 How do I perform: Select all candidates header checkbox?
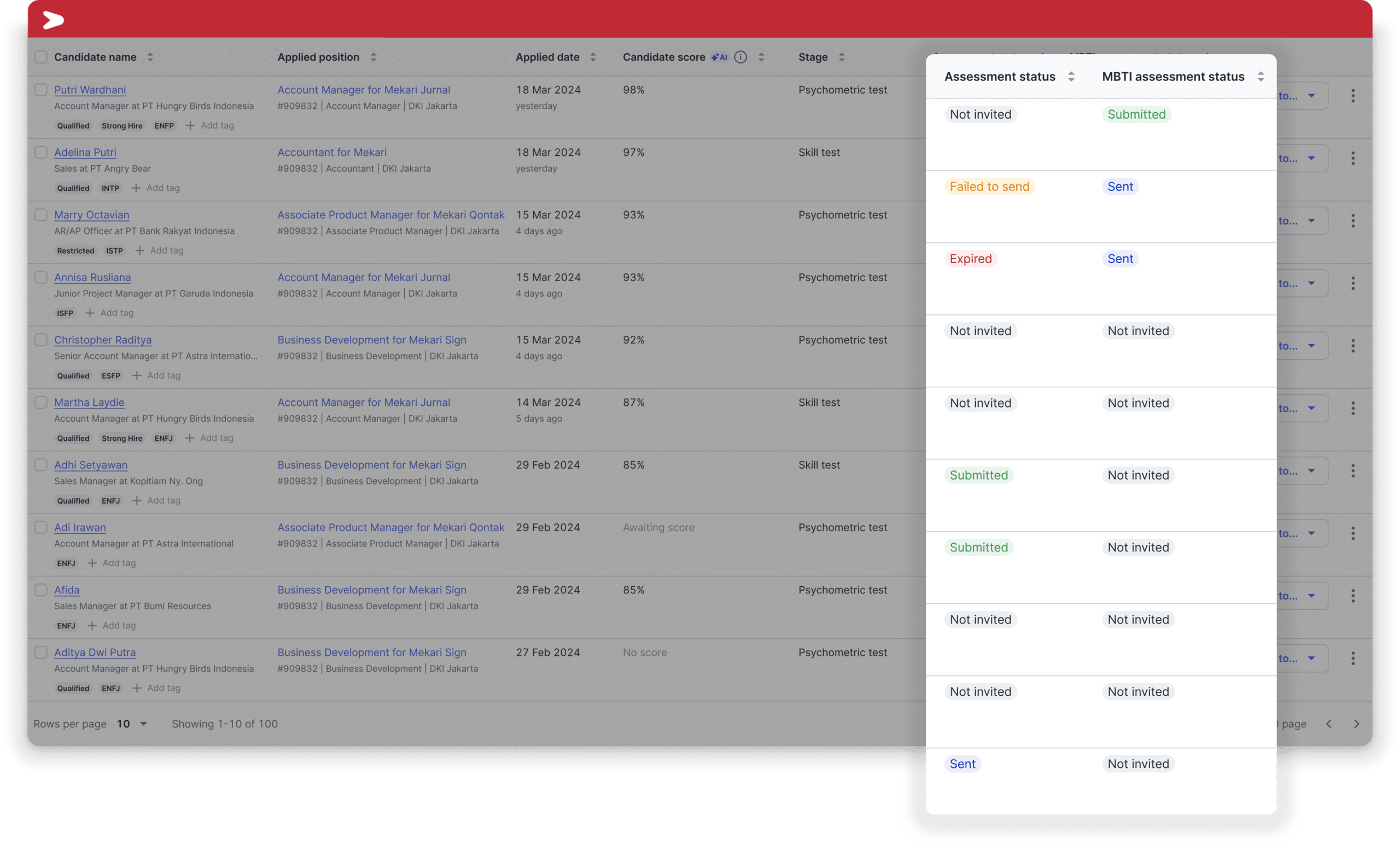tap(41, 57)
